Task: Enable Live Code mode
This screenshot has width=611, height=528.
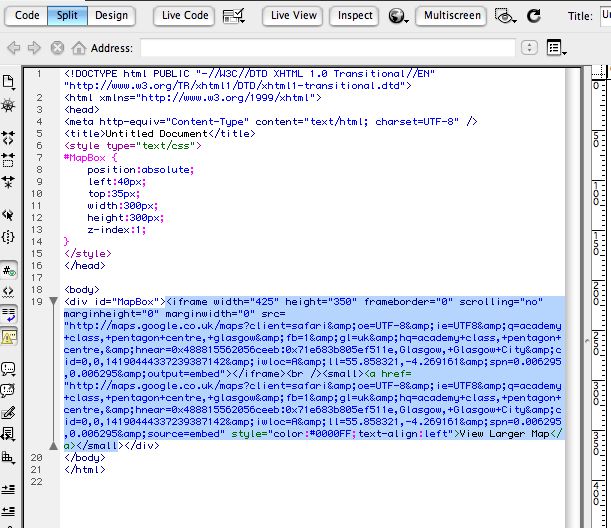Action: pos(185,16)
